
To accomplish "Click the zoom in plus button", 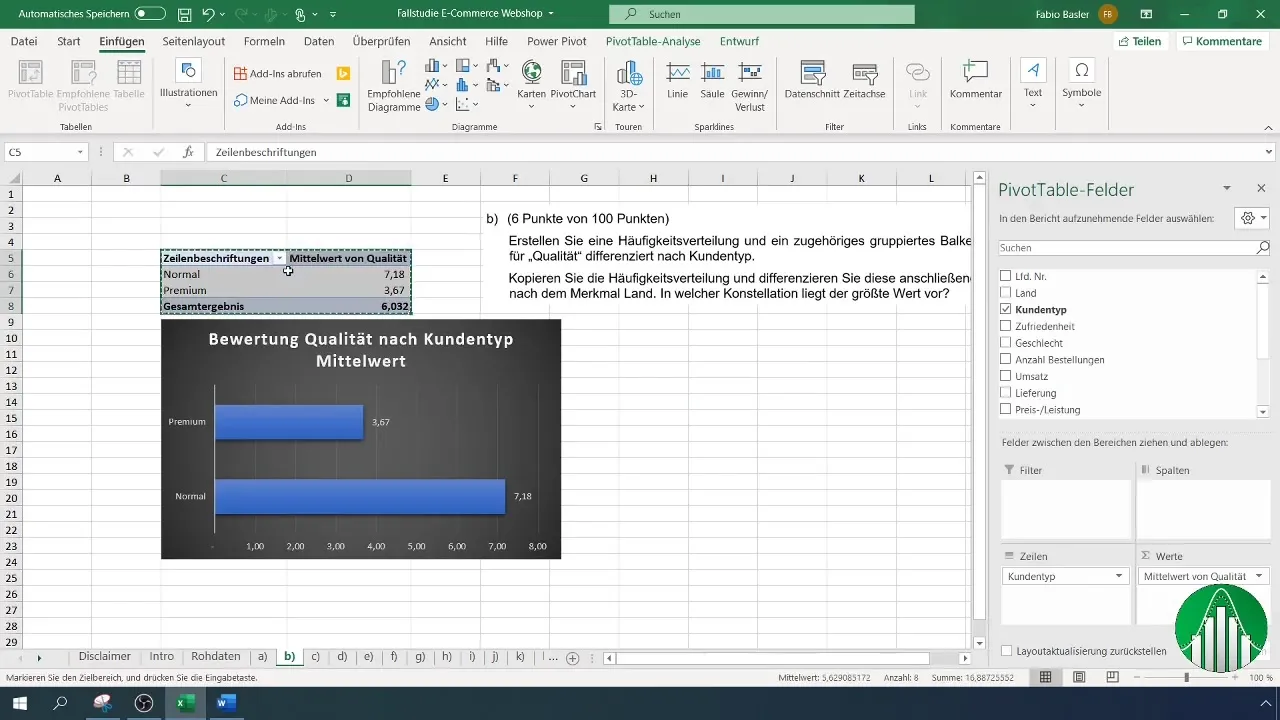I will click(1233, 677).
